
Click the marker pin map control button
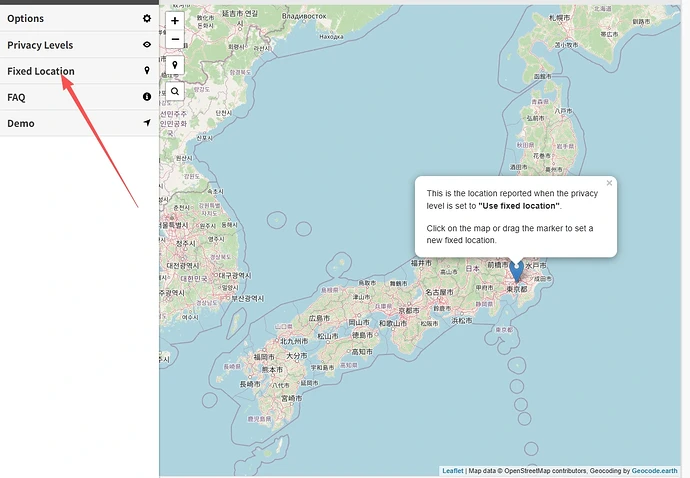click(175, 65)
